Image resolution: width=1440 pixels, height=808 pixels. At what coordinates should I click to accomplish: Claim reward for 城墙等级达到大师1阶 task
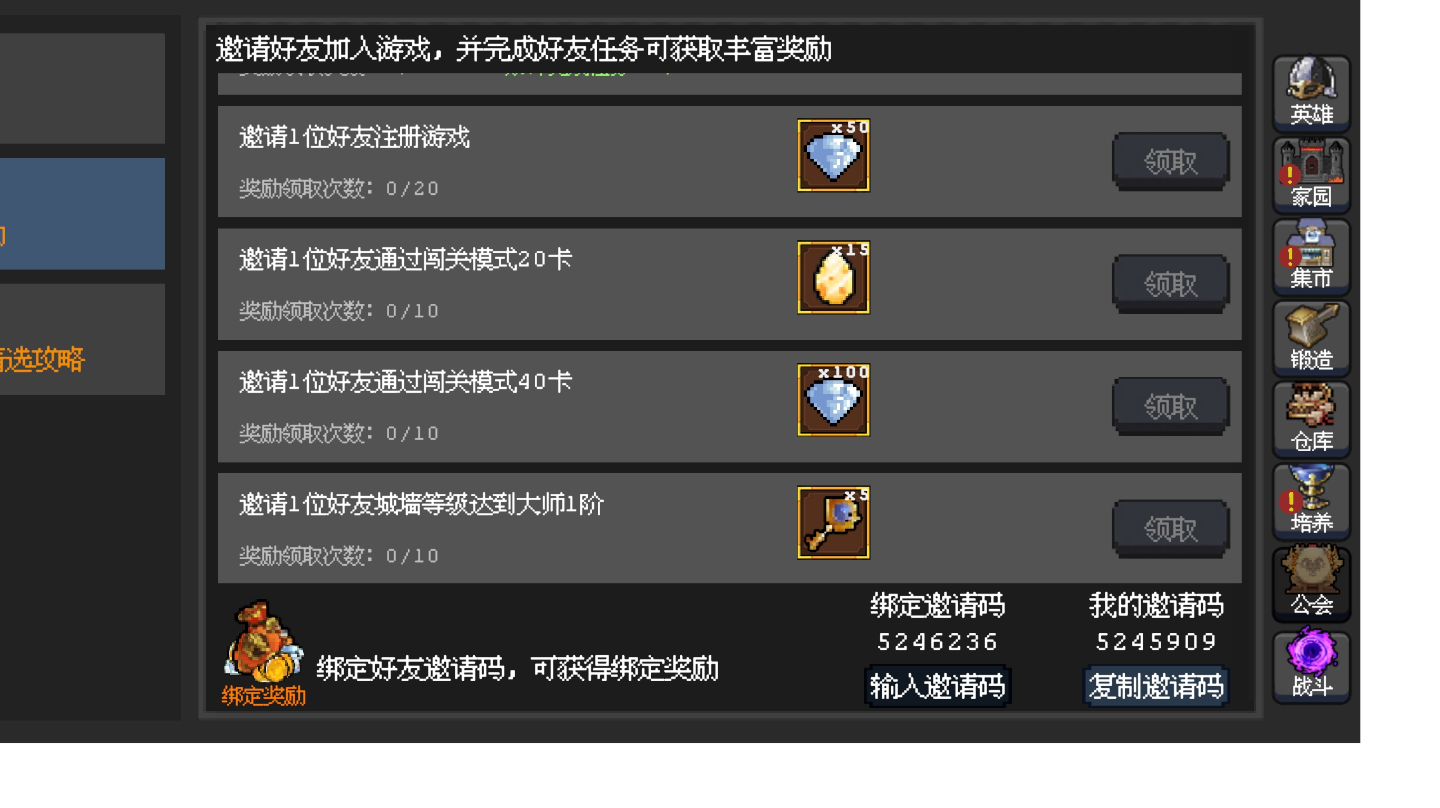(1170, 528)
